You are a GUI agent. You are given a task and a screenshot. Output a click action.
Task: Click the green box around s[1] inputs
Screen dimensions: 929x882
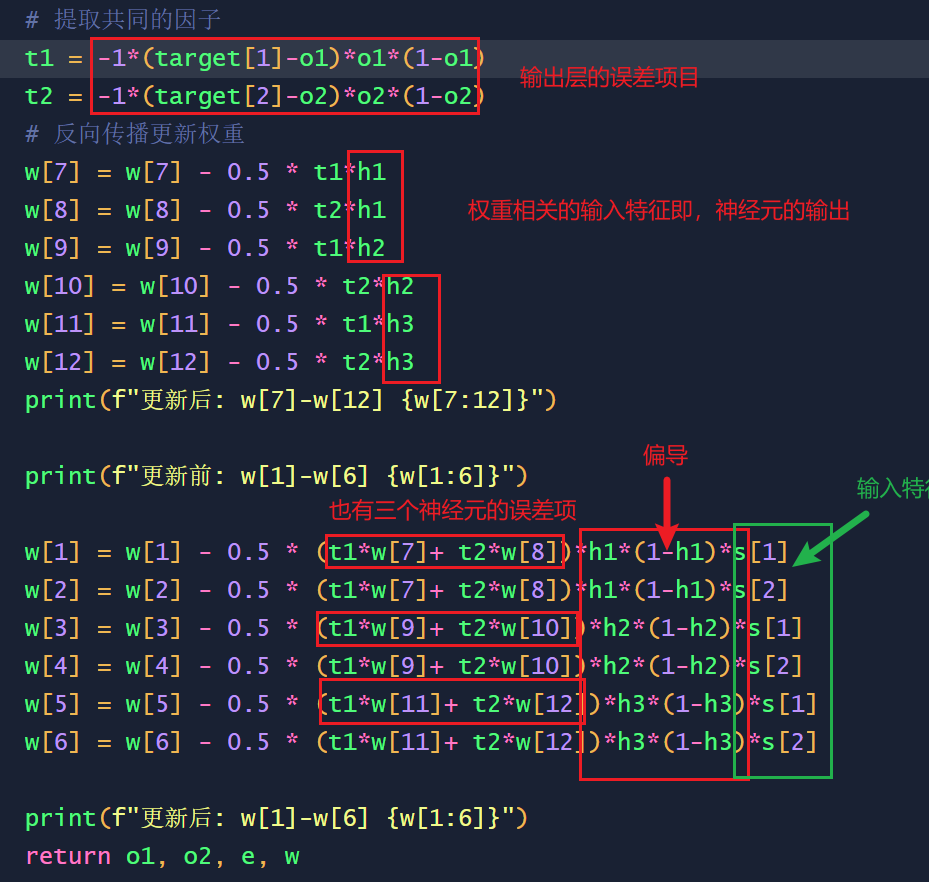point(783,650)
